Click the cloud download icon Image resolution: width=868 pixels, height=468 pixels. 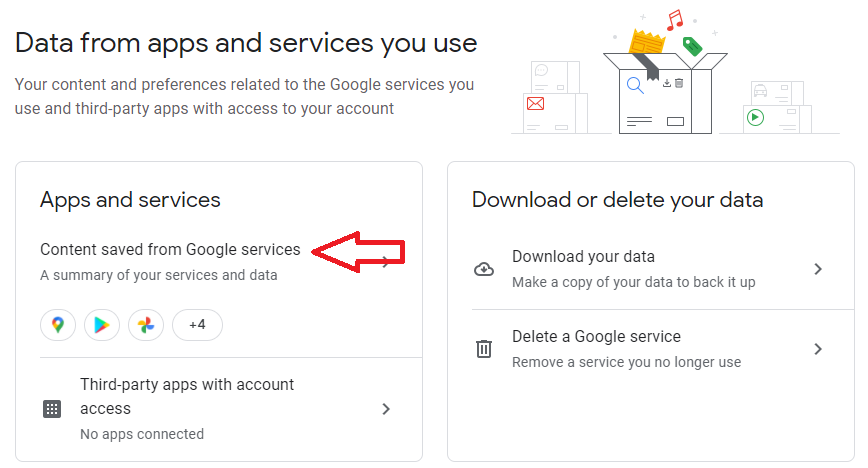(x=484, y=269)
